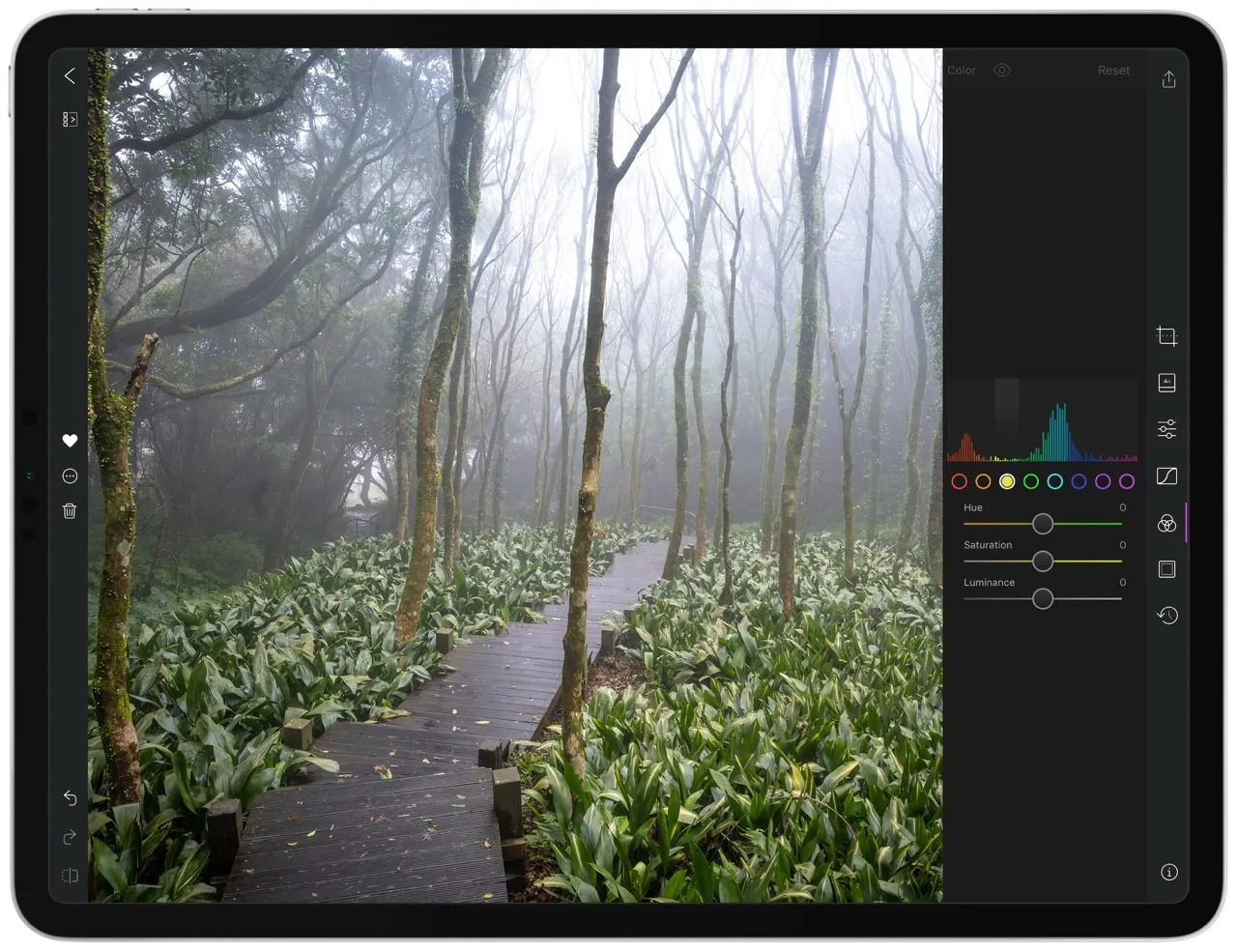Open the Crop tool

tap(1166, 336)
